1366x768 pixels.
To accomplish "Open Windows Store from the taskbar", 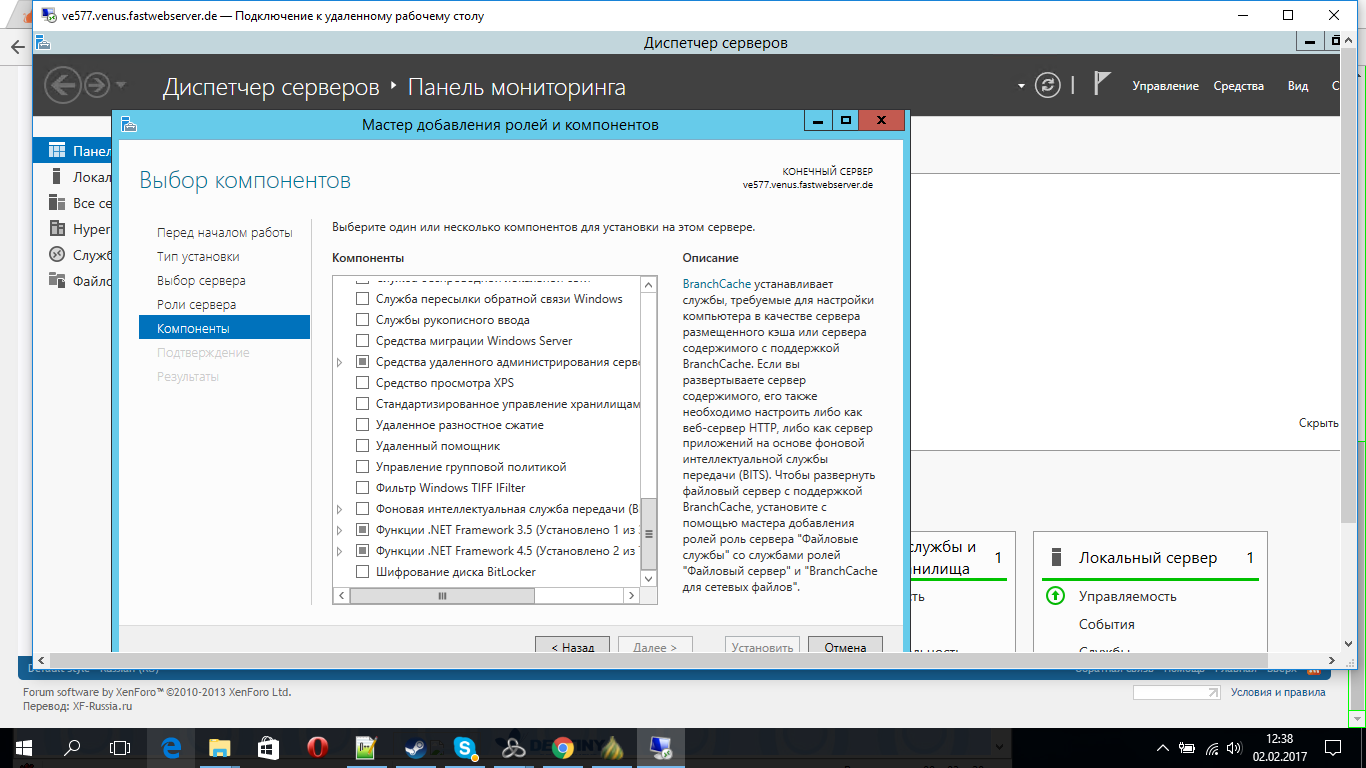I will pyautogui.click(x=268, y=747).
